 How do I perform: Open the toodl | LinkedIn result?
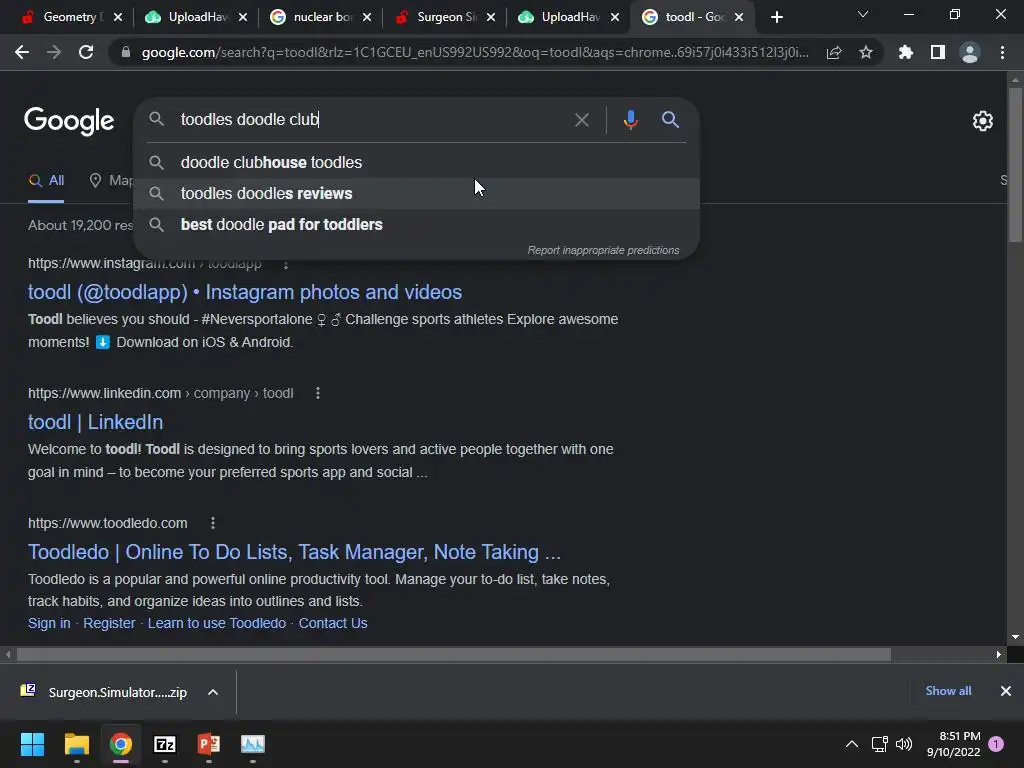tap(95, 423)
